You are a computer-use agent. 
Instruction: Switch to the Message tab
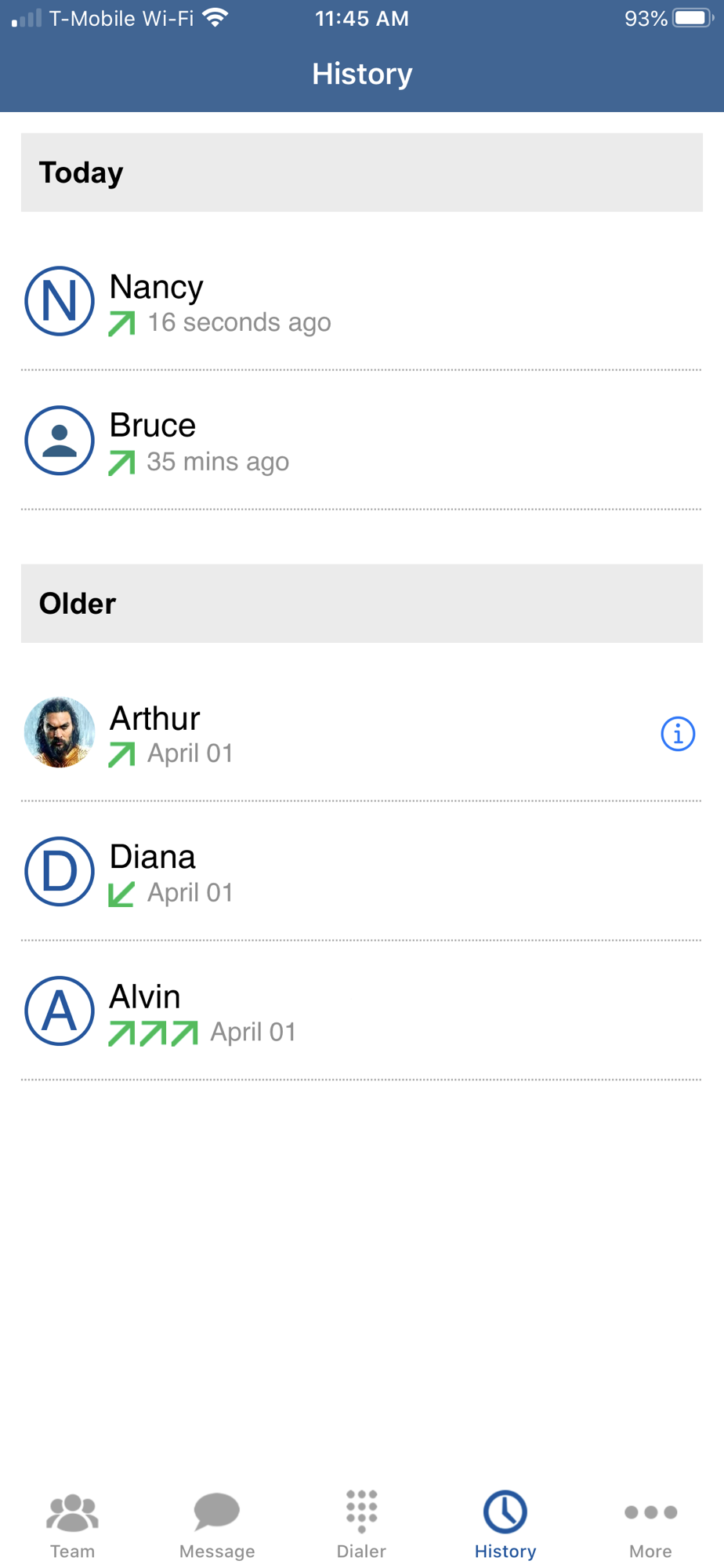coord(217,1524)
